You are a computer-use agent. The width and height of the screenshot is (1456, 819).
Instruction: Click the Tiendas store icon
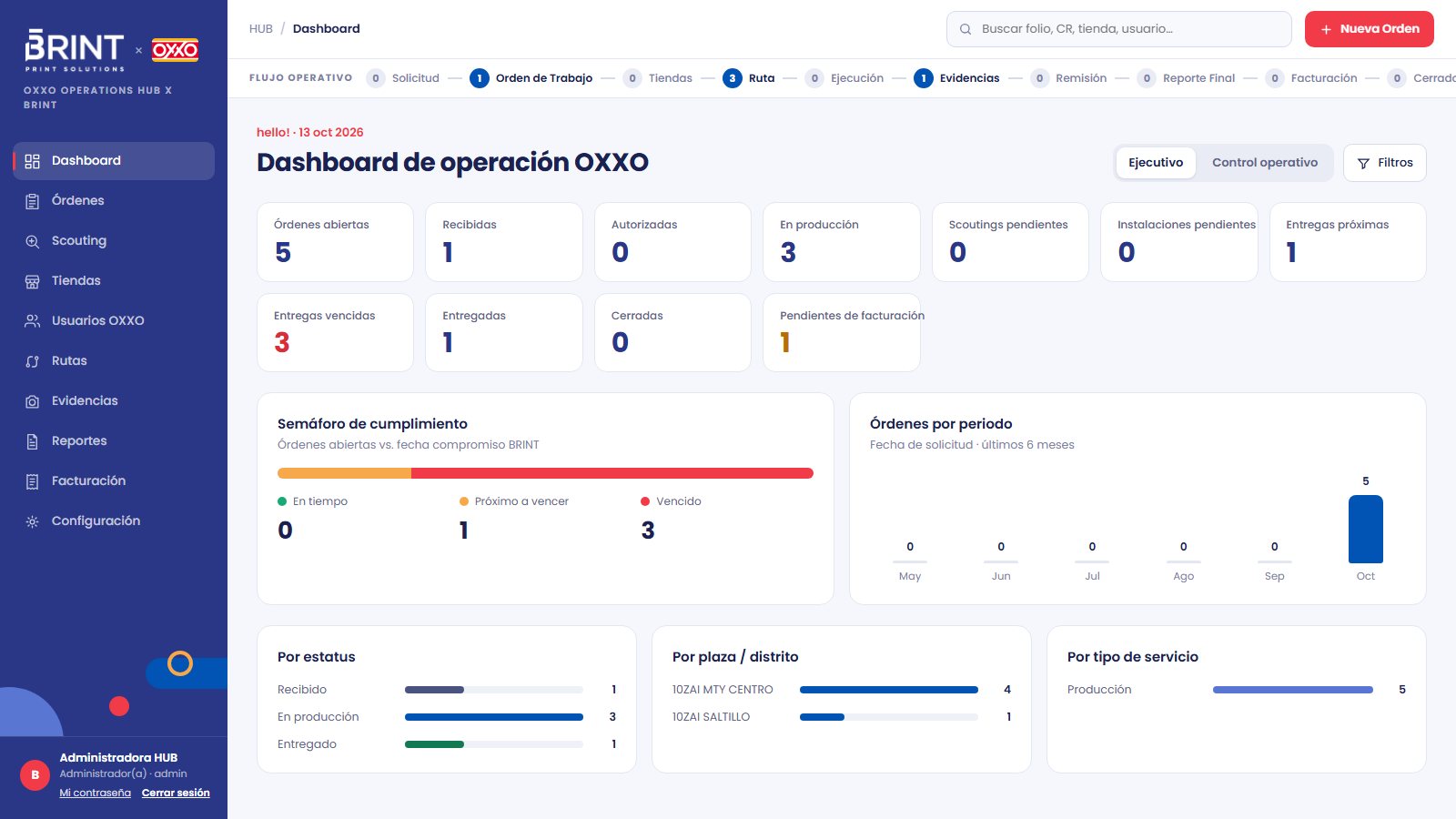pos(32,281)
